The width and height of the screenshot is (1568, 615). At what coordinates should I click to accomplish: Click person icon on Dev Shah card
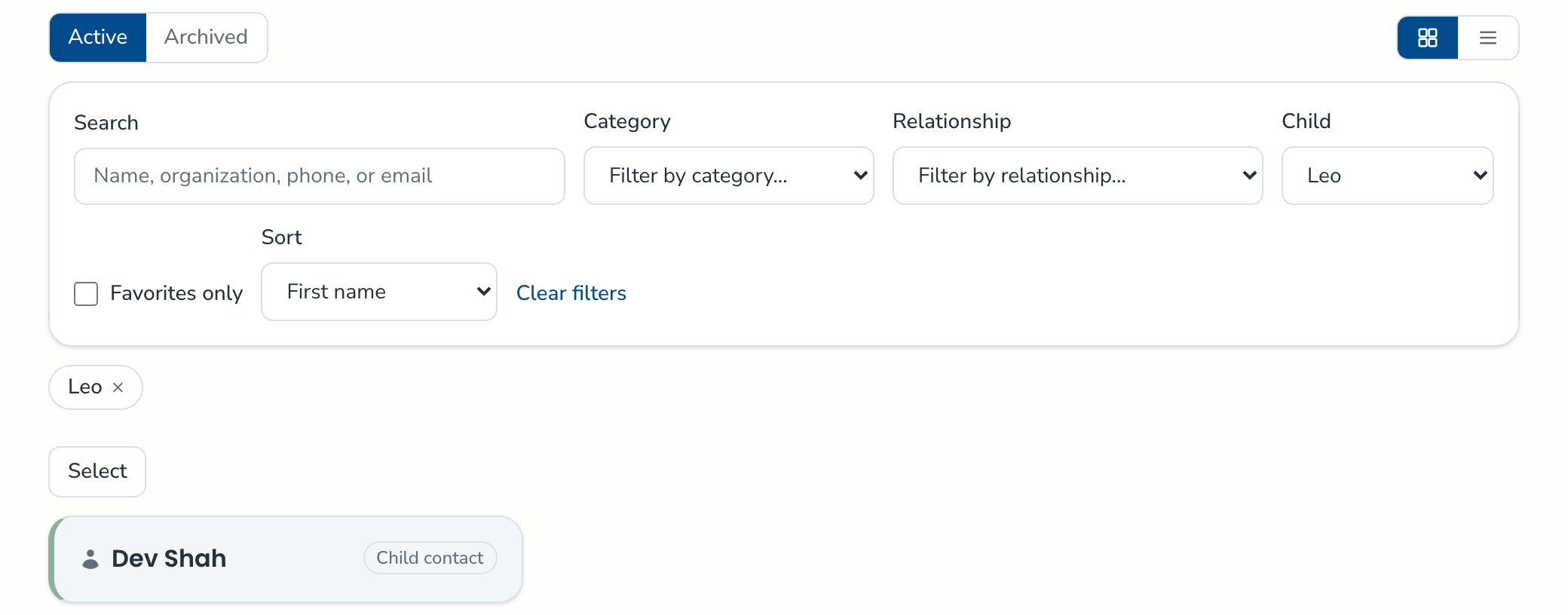tap(90, 558)
